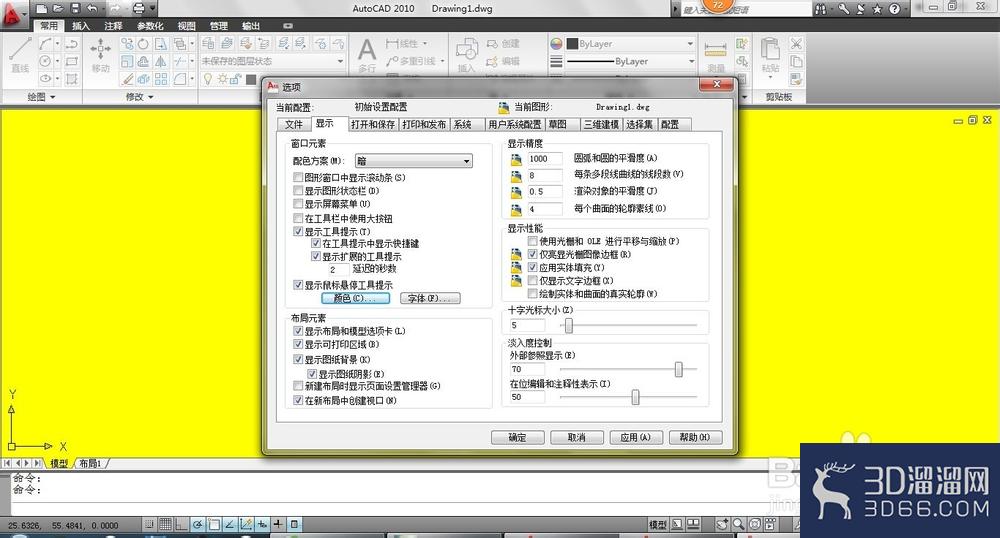Click the 应用(A) button
This screenshot has width=1000, height=538.
coord(636,437)
